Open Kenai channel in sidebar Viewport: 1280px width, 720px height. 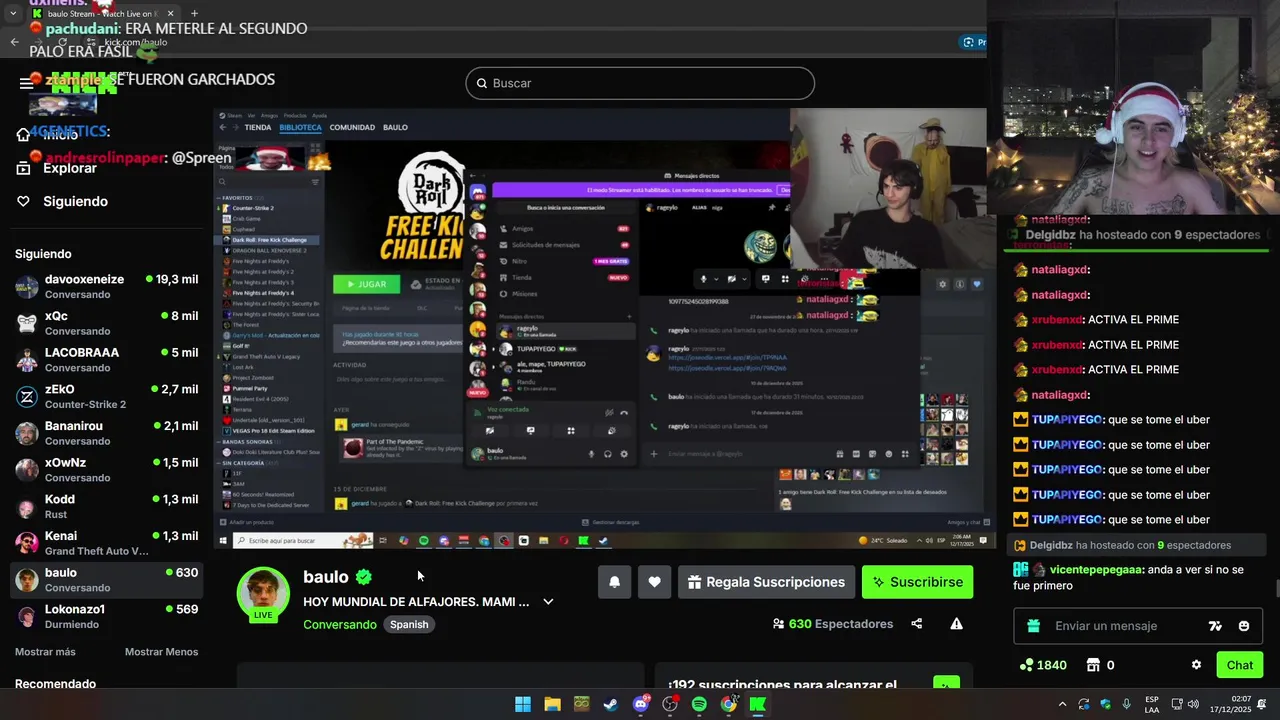105,543
